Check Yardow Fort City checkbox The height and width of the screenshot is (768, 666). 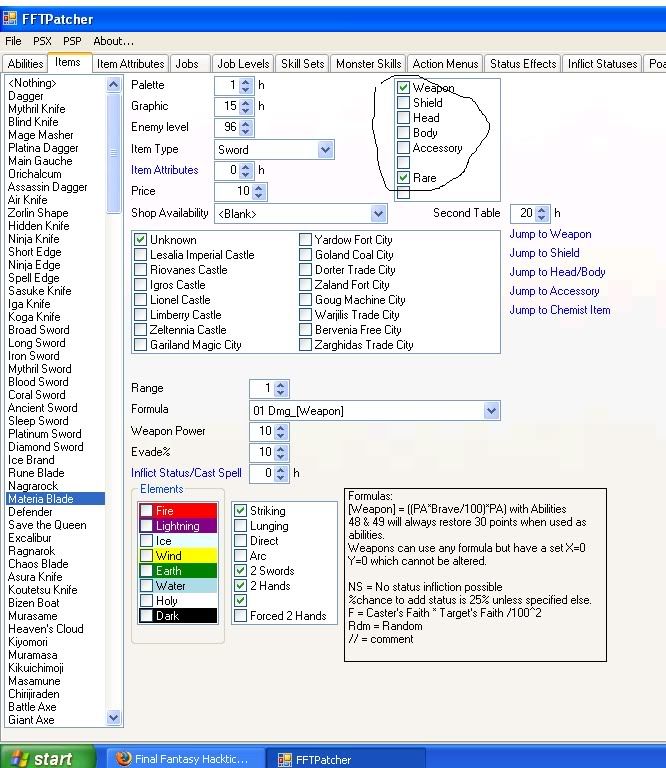305,240
